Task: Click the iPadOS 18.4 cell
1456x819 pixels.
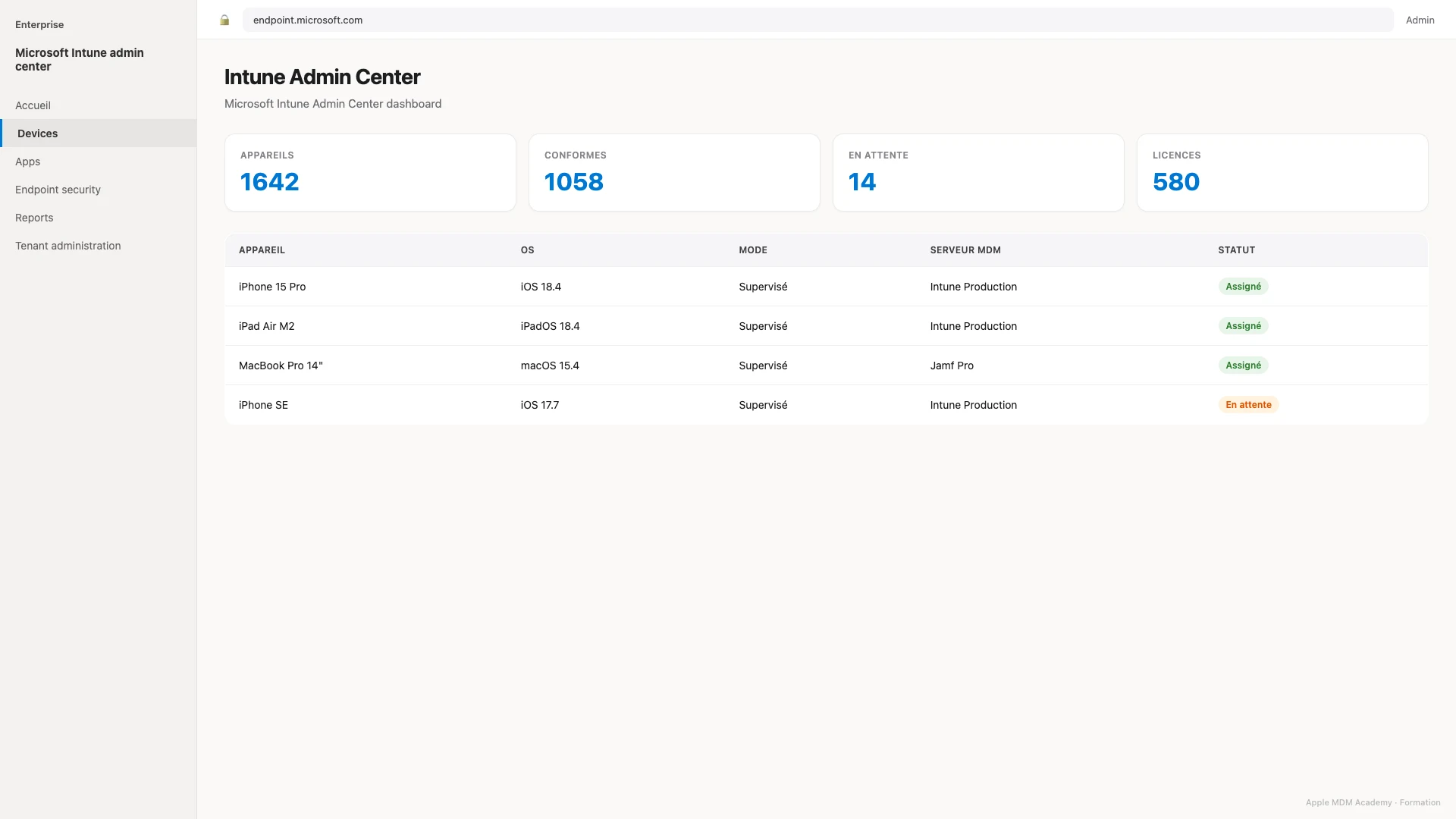Action: (550, 326)
